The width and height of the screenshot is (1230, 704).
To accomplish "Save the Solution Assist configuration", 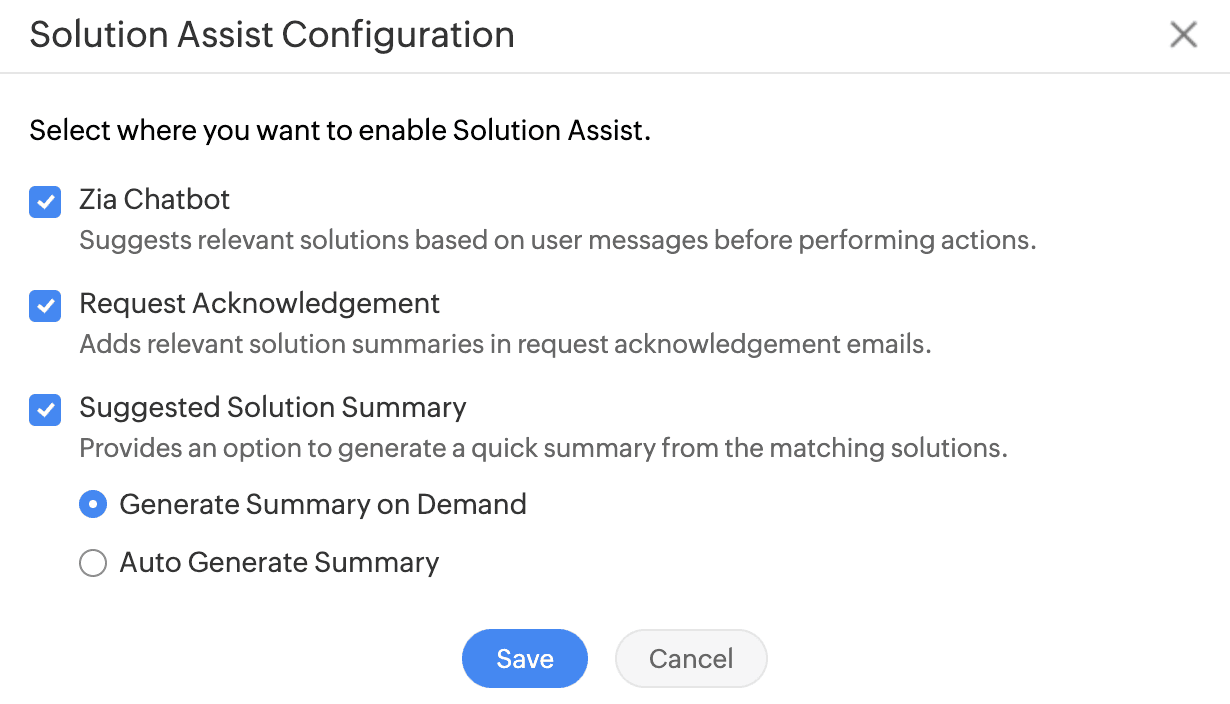I will [524, 658].
